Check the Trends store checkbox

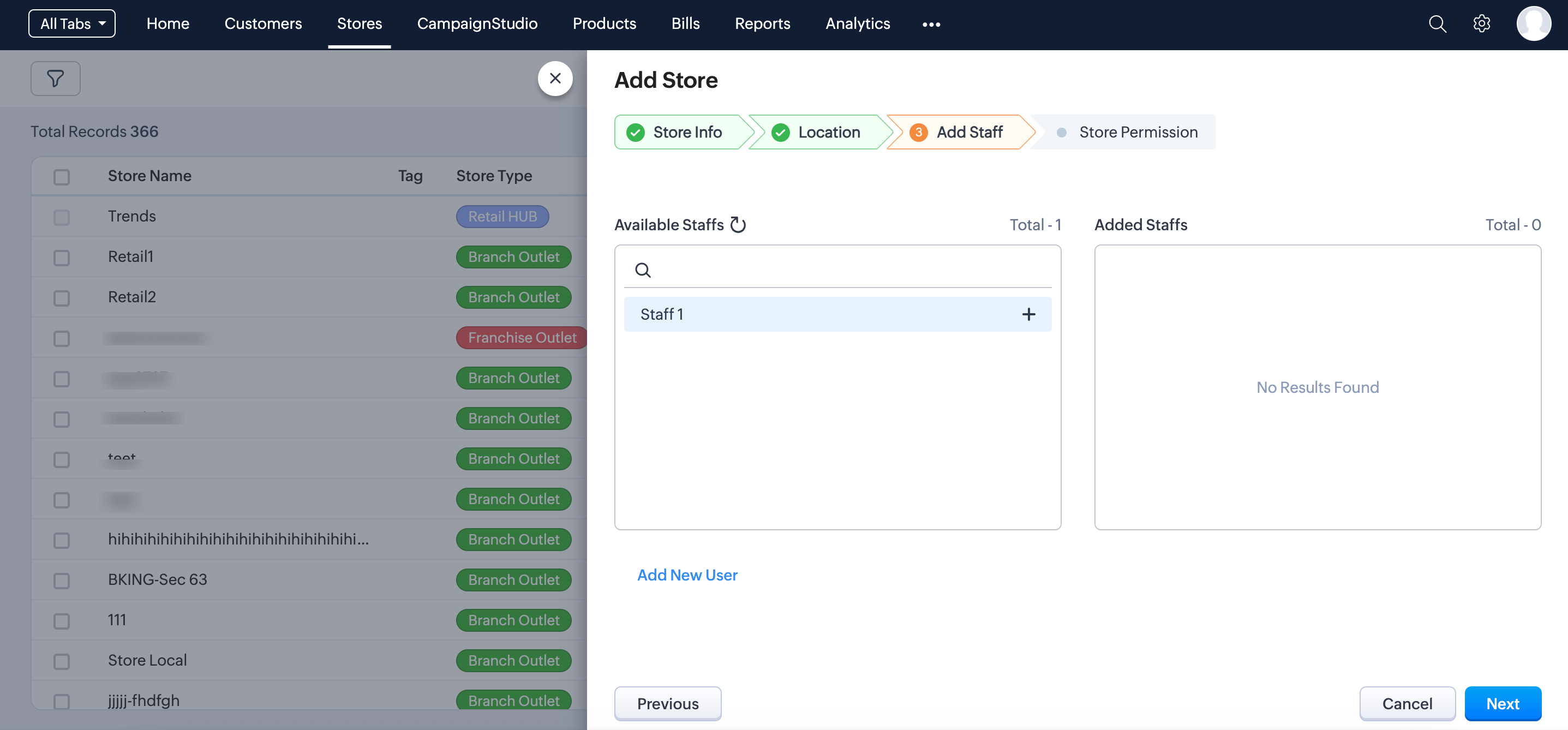click(x=62, y=217)
